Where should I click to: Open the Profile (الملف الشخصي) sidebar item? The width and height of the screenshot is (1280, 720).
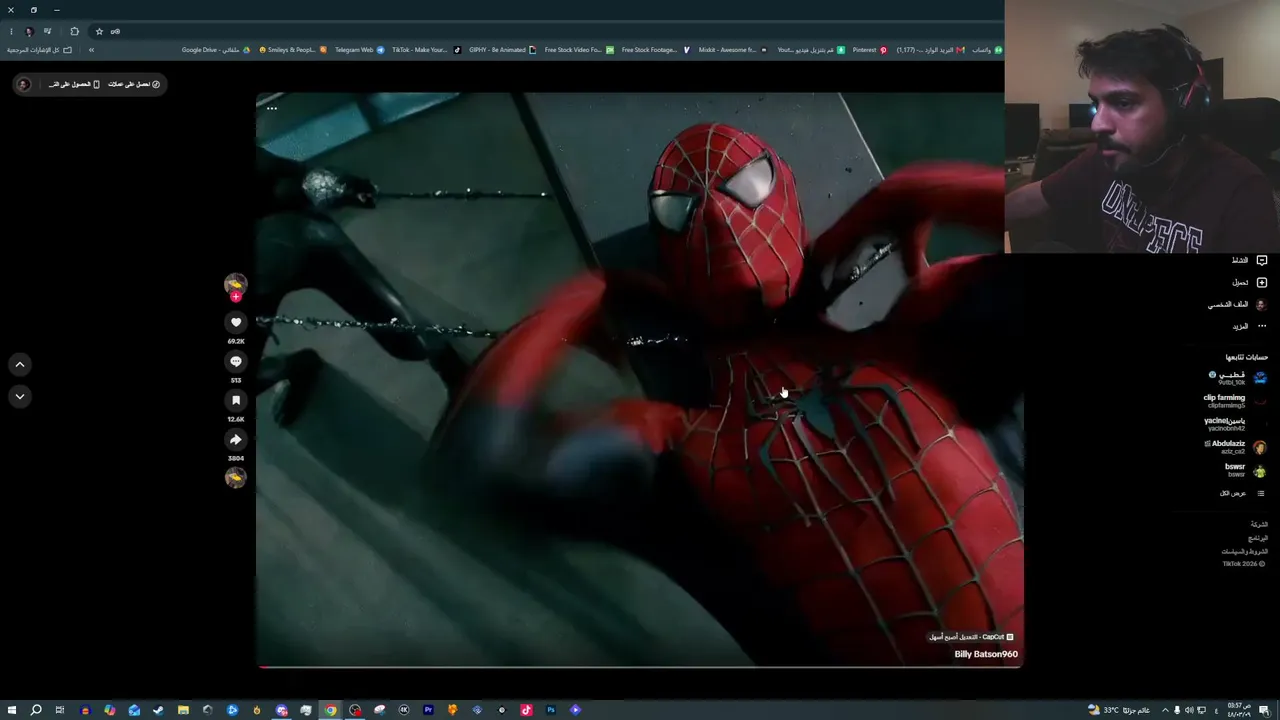(1237, 304)
